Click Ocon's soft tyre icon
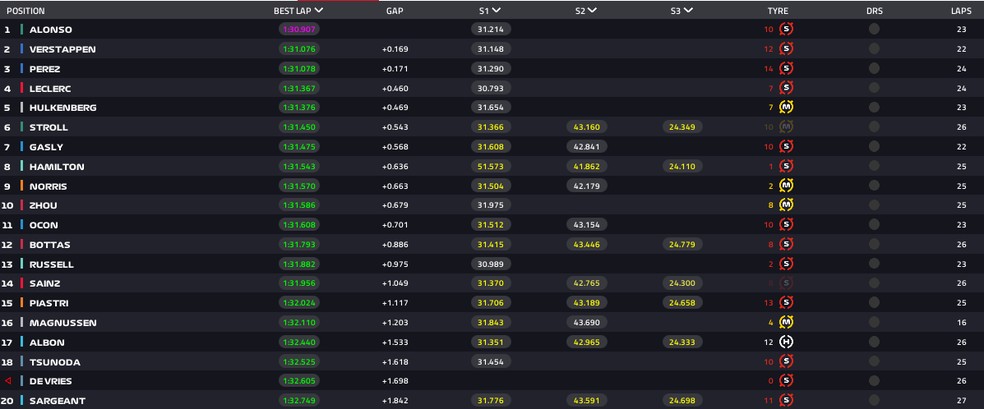Image resolution: width=984 pixels, height=409 pixels. [x=786, y=225]
